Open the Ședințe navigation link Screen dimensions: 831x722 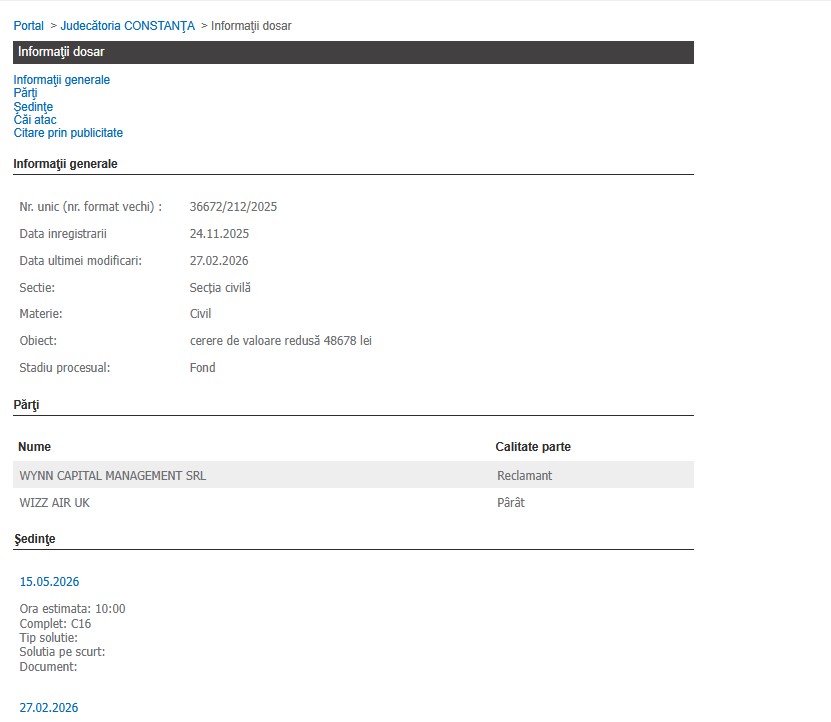(x=33, y=106)
